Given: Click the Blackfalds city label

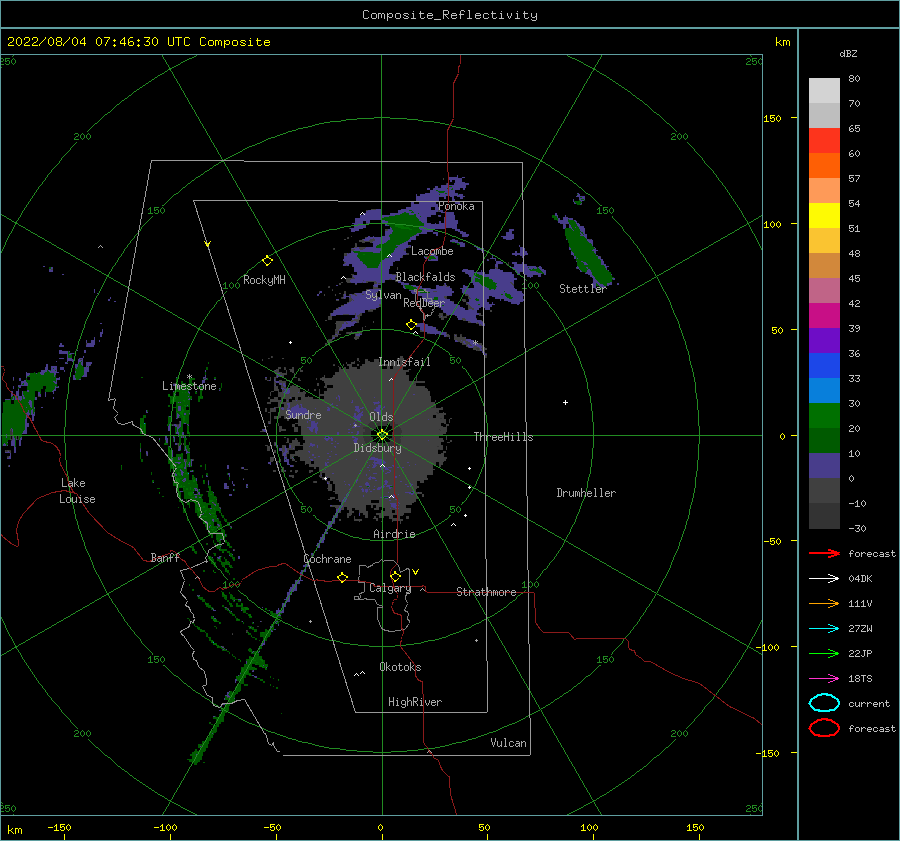Looking at the screenshot, I should pos(425,277).
